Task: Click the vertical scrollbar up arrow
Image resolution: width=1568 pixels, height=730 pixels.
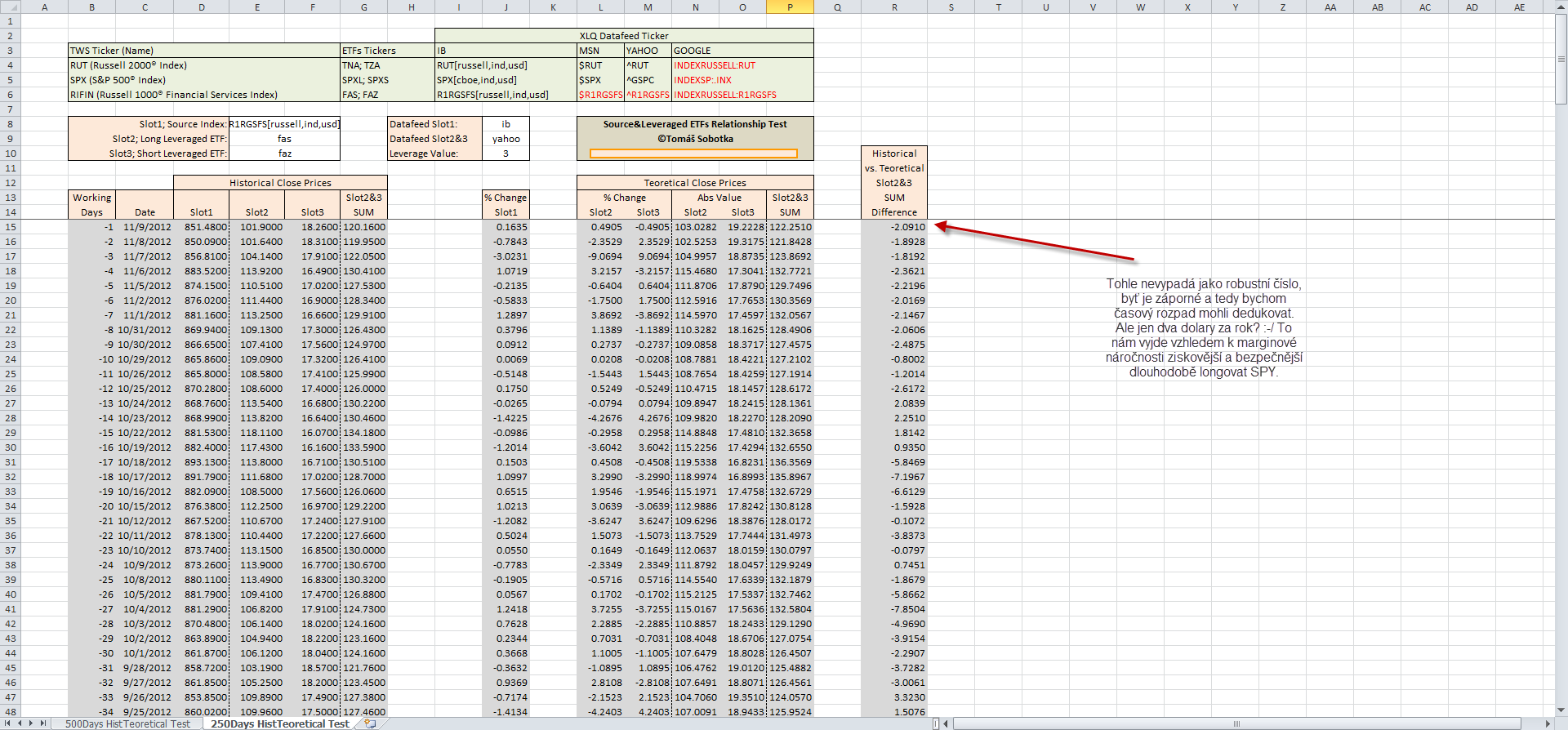Action: point(1561,7)
